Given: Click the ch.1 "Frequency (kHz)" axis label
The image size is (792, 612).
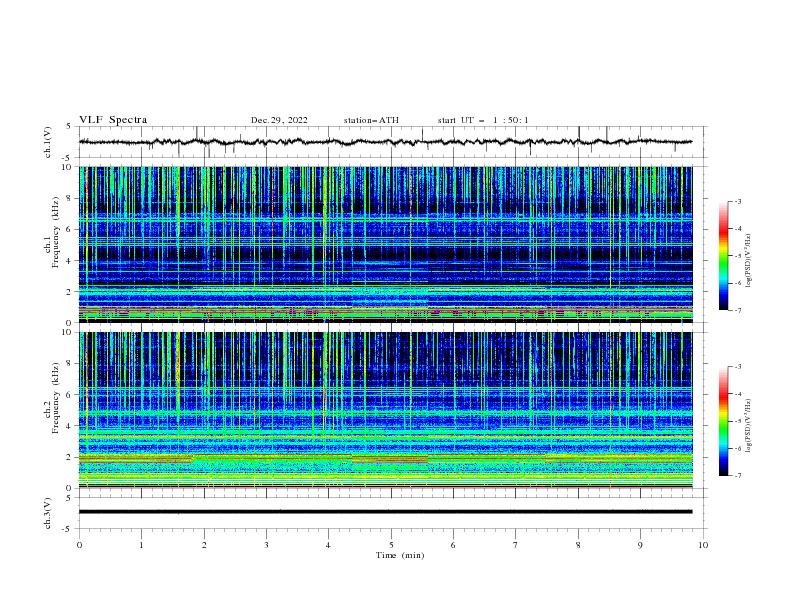Looking at the screenshot, I should click(56, 232).
